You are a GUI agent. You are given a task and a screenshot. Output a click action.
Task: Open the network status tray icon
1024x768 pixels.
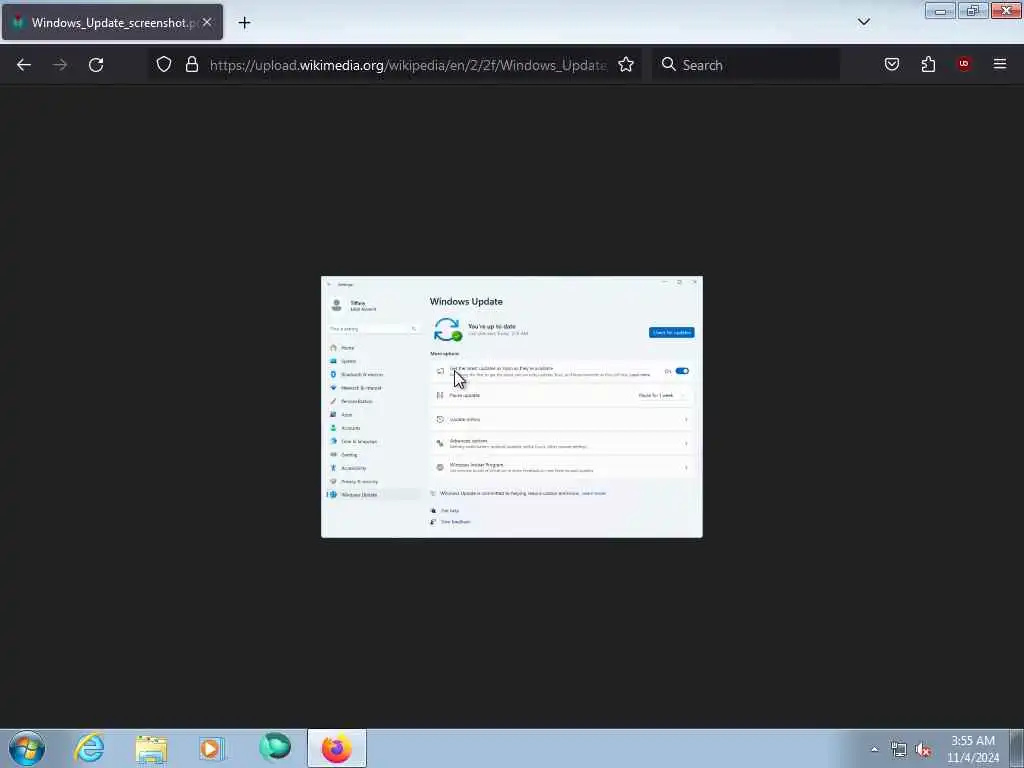pos(899,750)
